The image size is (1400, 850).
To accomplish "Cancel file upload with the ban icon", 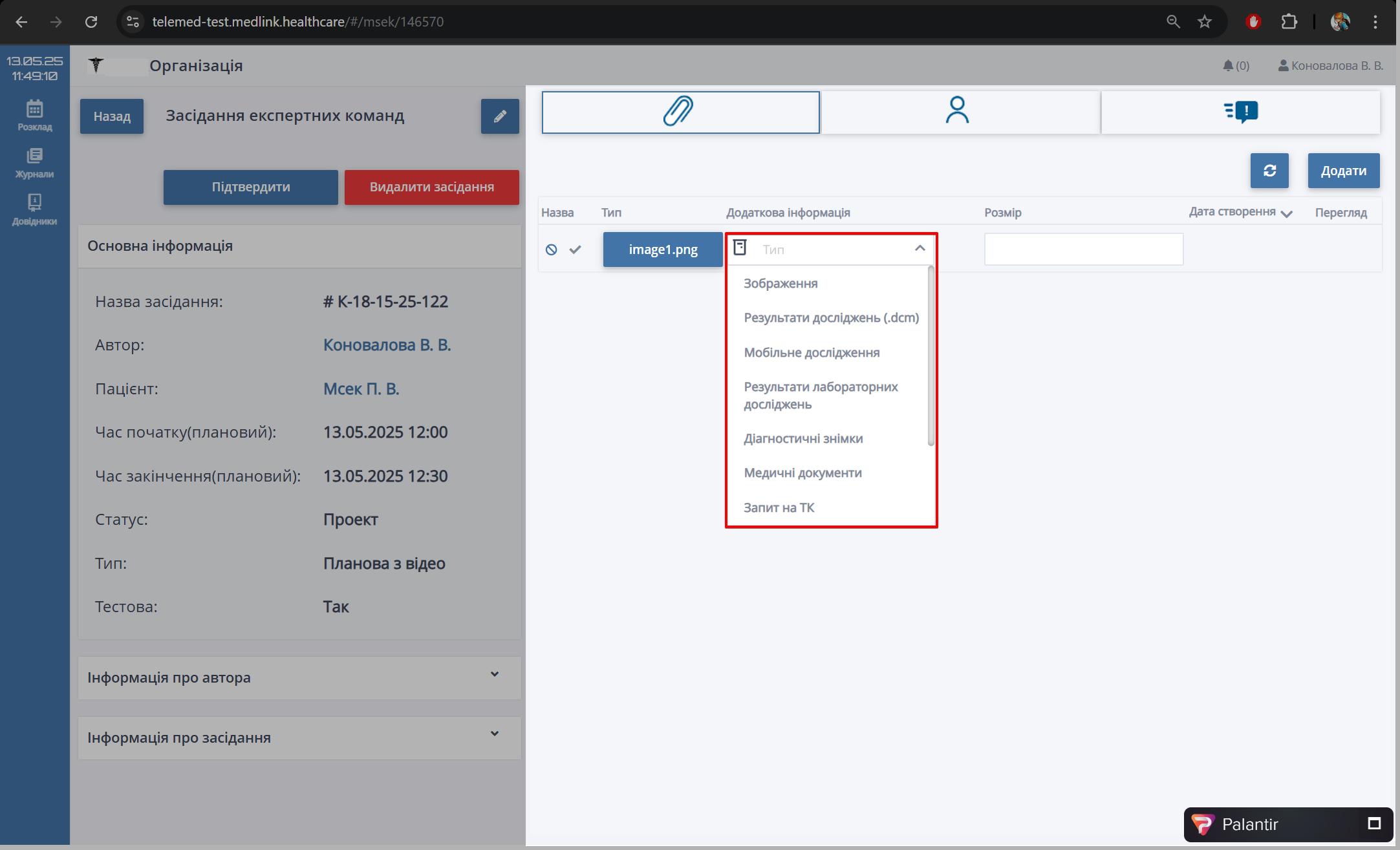I will click(x=551, y=250).
